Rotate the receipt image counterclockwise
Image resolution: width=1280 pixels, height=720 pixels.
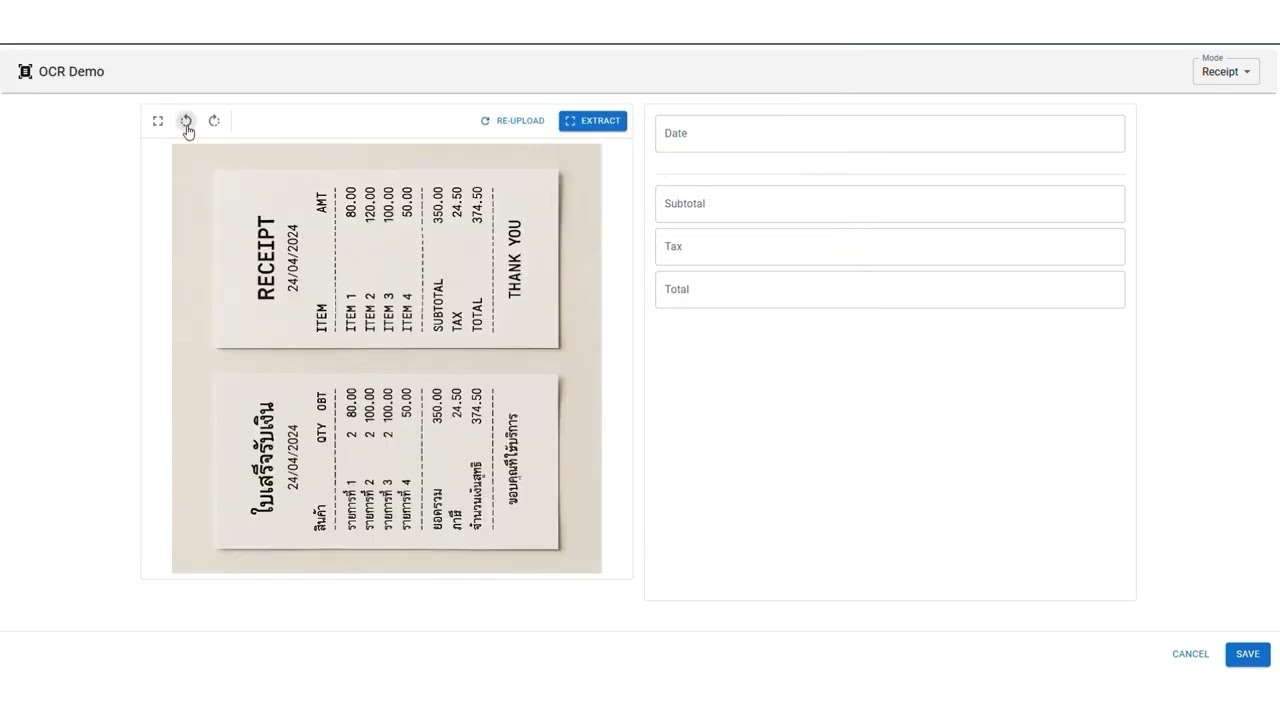tap(186, 121)
